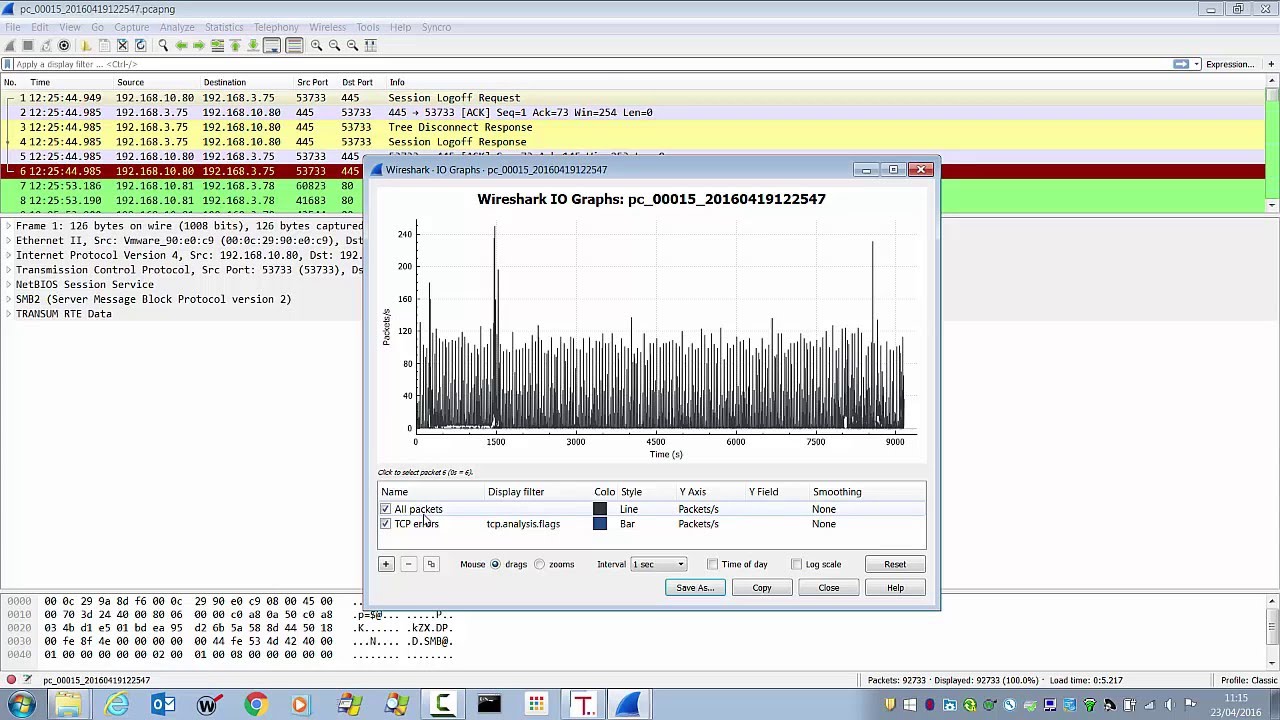Click the blue TCP errors color swatch
1280x720 pixels.
(600, 524)
